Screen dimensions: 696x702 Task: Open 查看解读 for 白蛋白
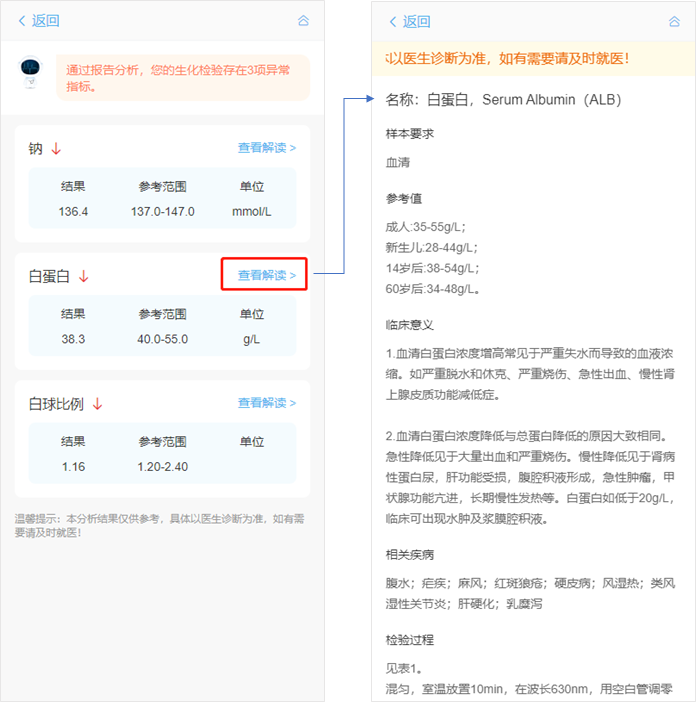267,275
